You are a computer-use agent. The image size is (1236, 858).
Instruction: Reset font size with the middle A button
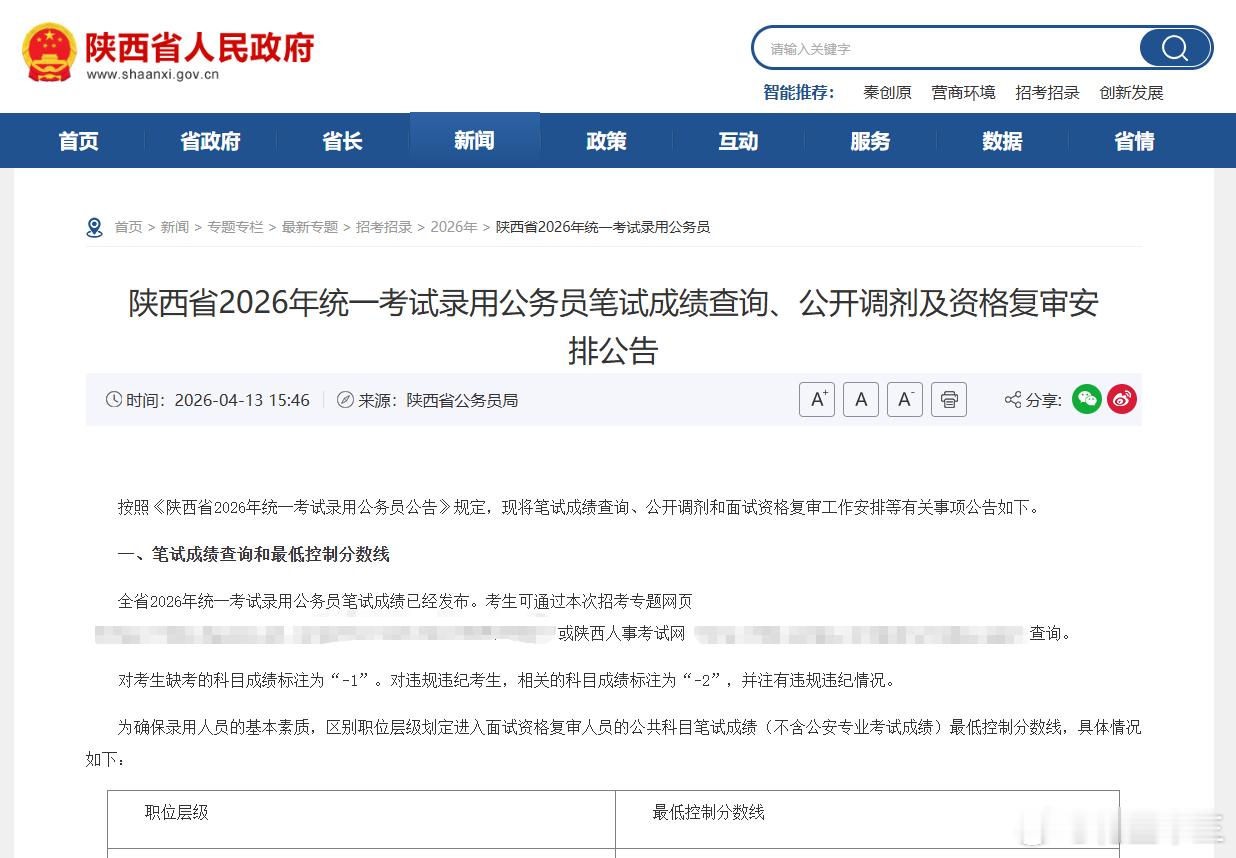click(x=861, y=399)
